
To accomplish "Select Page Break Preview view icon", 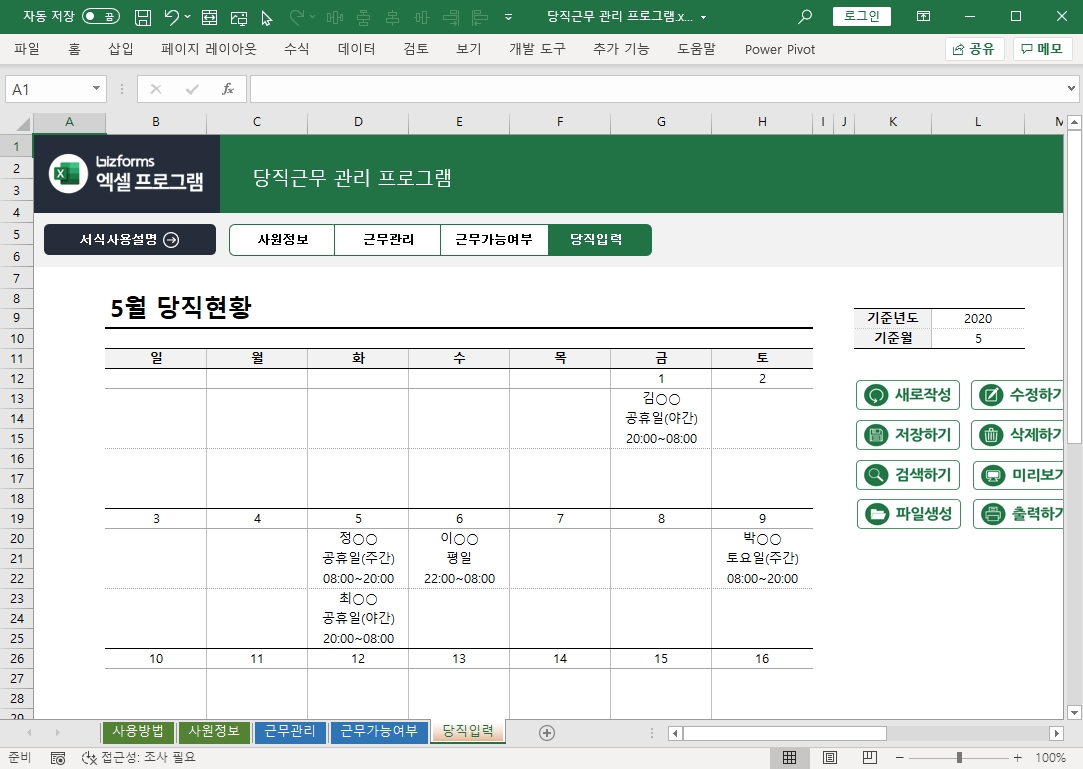I will point(869,757).
